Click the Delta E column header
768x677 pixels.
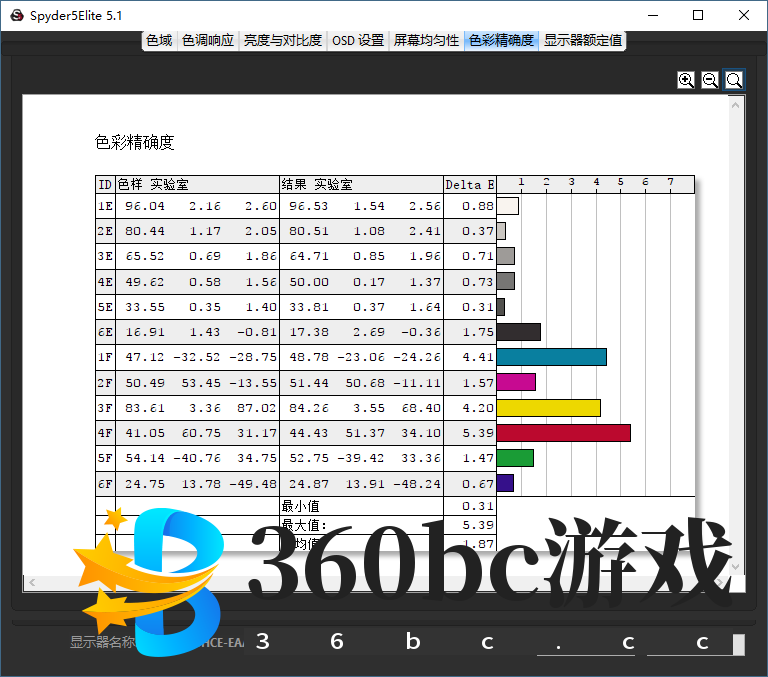pyautogui.click(x=470, y=184)
